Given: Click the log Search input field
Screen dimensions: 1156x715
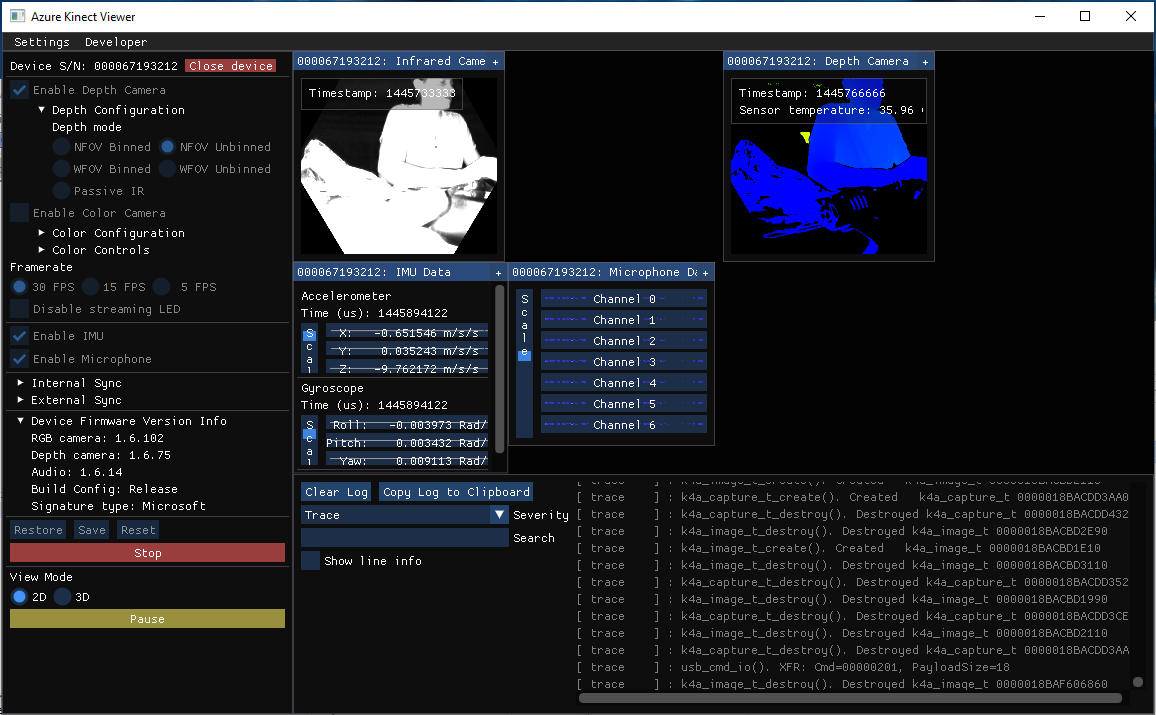Looking at the screenshot, I should 405,538.
